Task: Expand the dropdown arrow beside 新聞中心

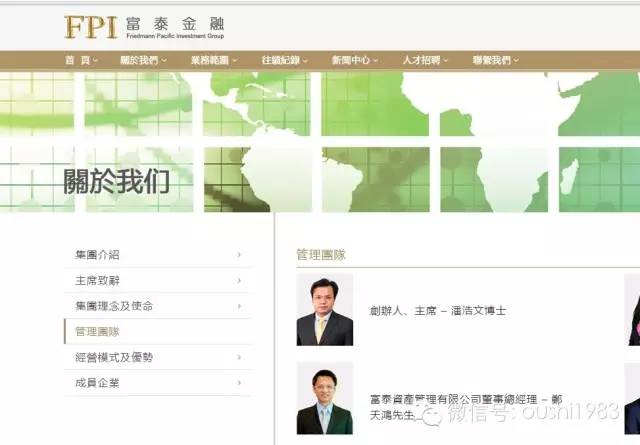Action: pyautogui.click(x=375, y=60)
